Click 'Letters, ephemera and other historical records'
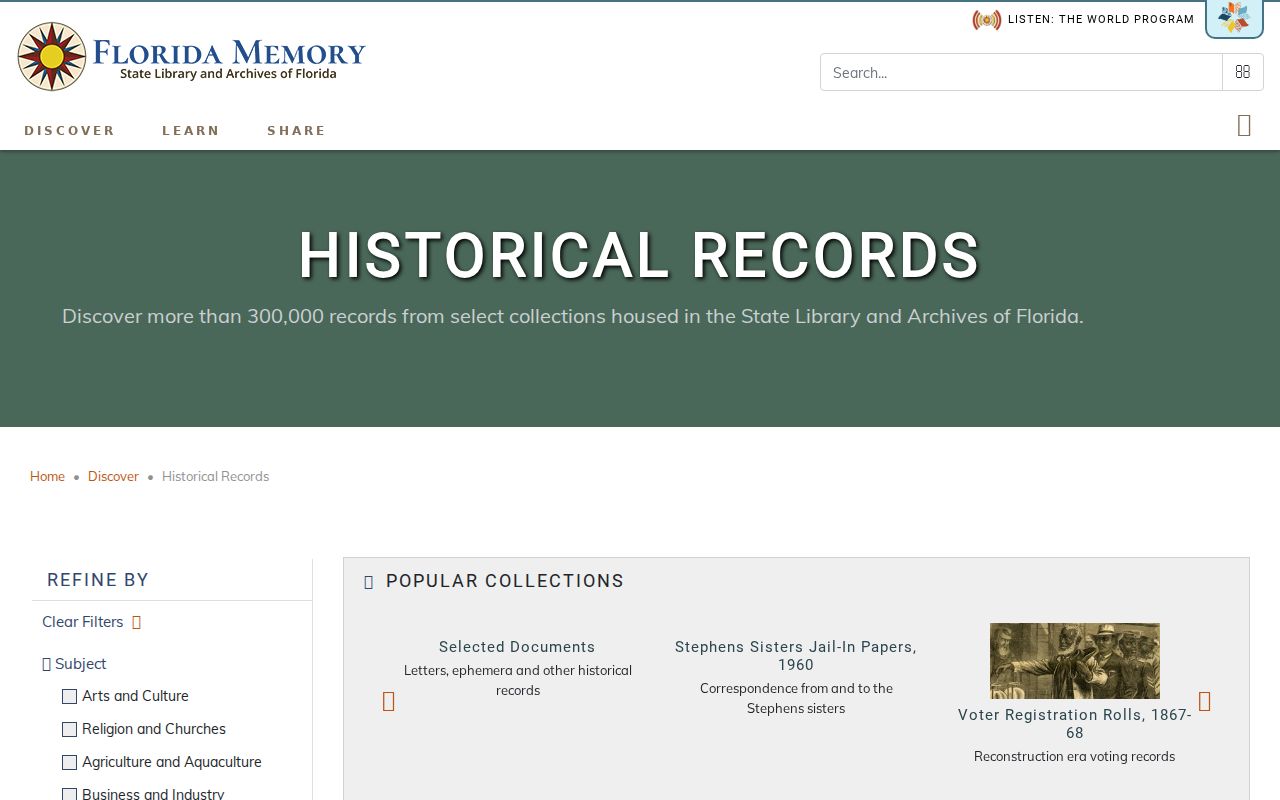This screenshot has width=1280, height=800. 518,680
